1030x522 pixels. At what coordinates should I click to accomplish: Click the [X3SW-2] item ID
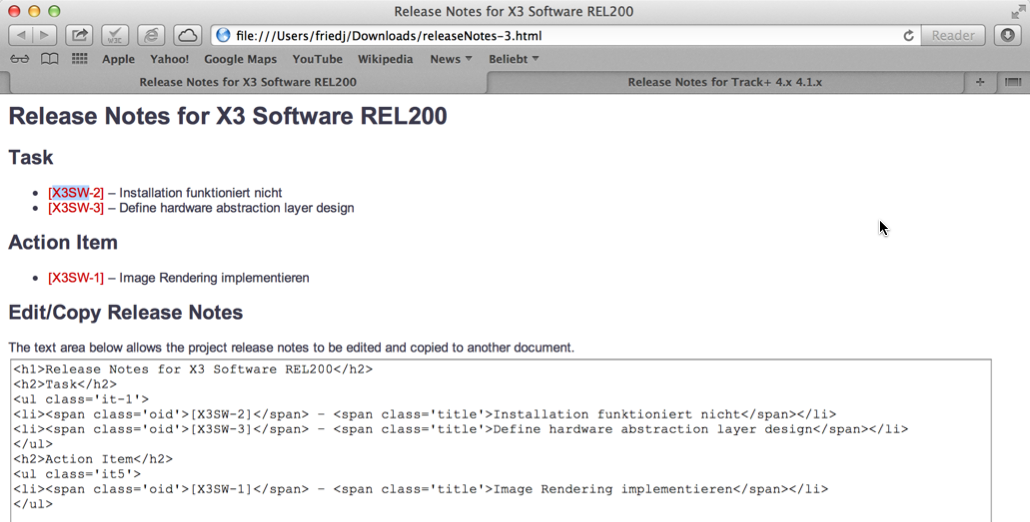coord(76,193)
